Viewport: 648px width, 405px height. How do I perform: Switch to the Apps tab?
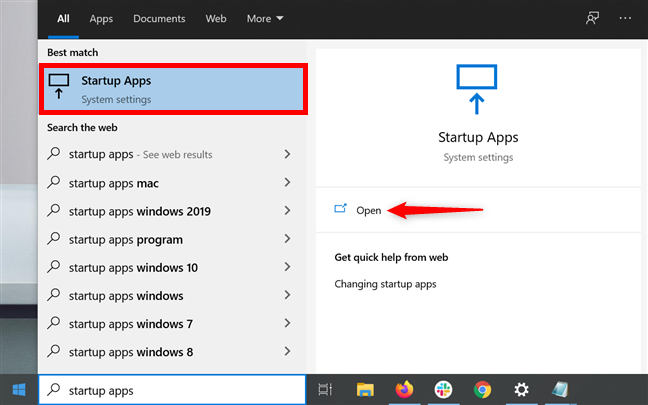tap(101, 19)
